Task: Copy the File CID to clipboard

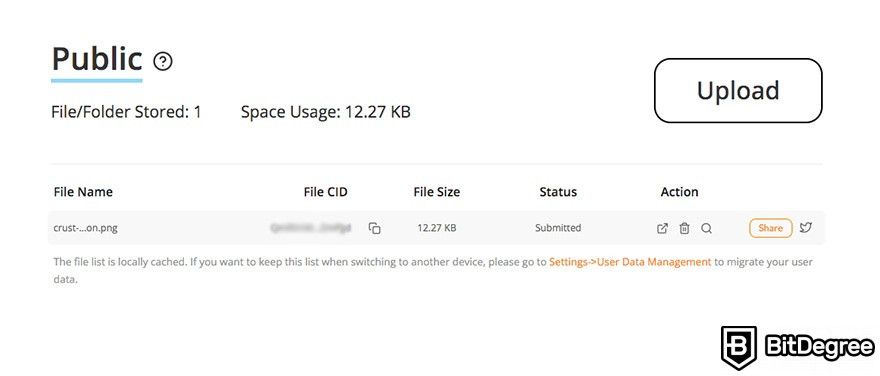Action: coord(374,228)
